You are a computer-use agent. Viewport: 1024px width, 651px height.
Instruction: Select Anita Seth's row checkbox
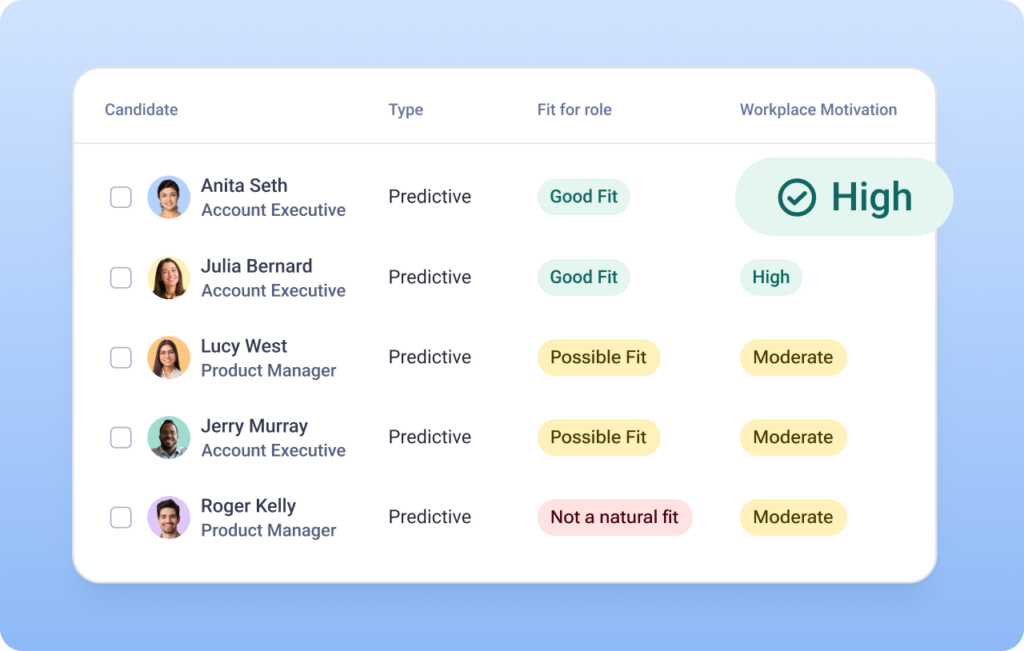pos(121,197)
